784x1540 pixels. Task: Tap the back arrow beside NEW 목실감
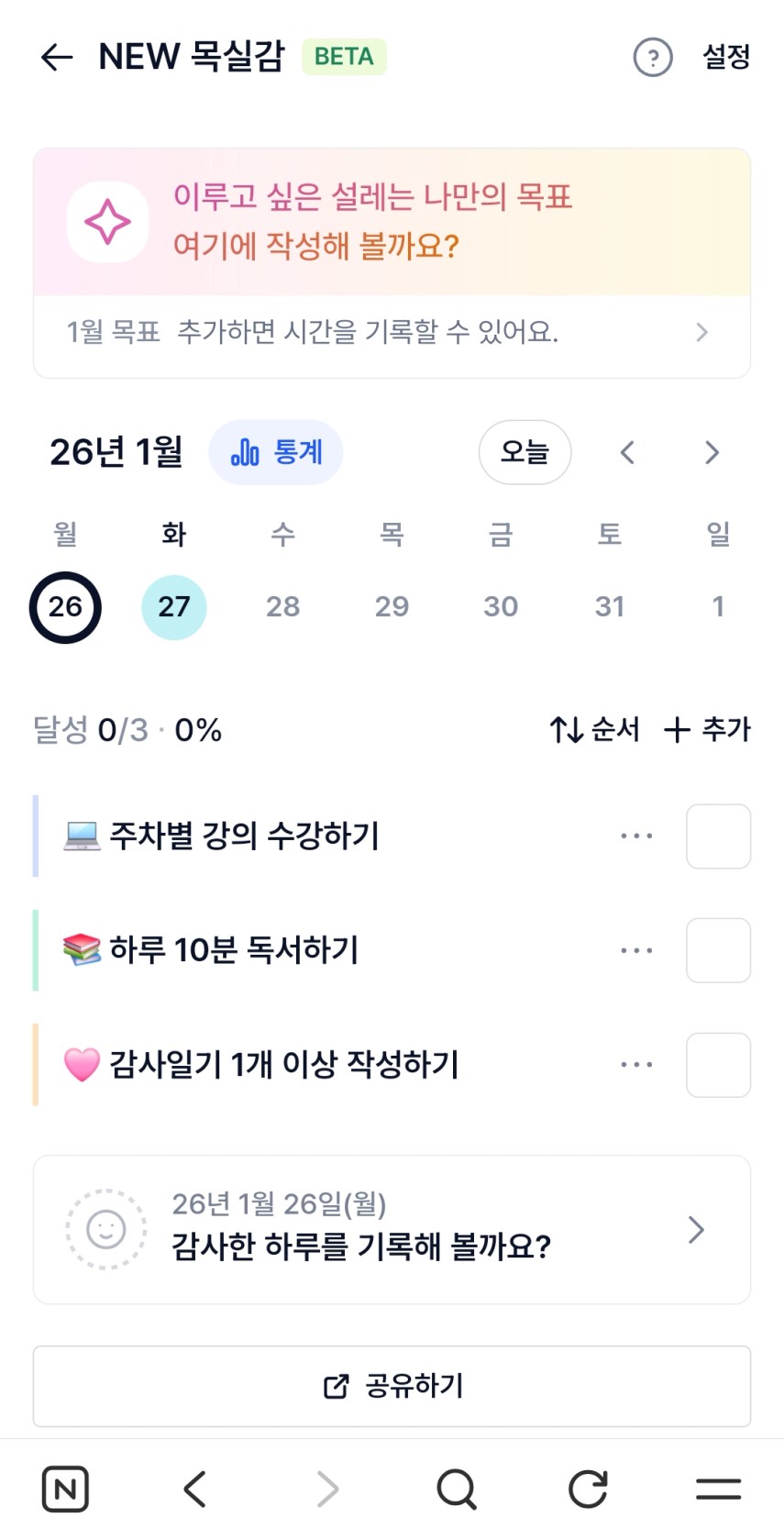(x=57, y=57)
